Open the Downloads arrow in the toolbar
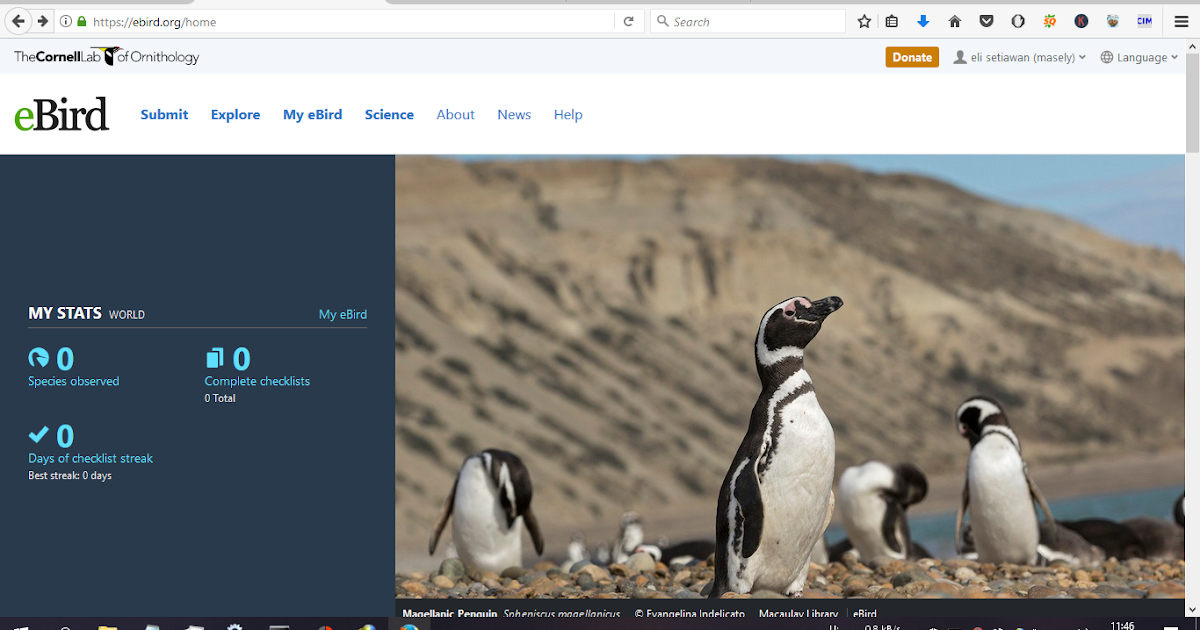Viewport: 1200px width, 630px height. (923, 20)
